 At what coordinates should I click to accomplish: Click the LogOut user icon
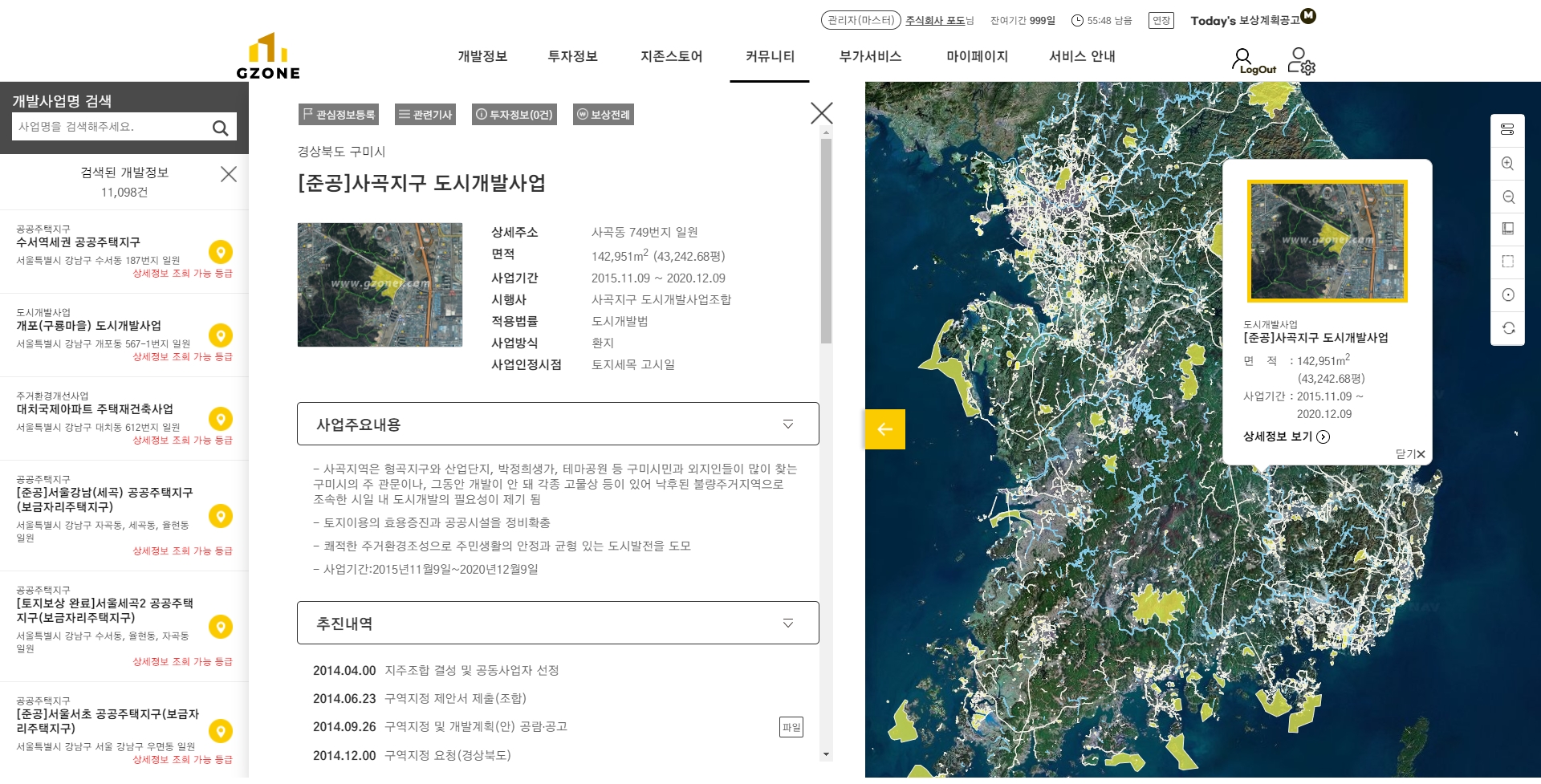(x=1253, y=61)
